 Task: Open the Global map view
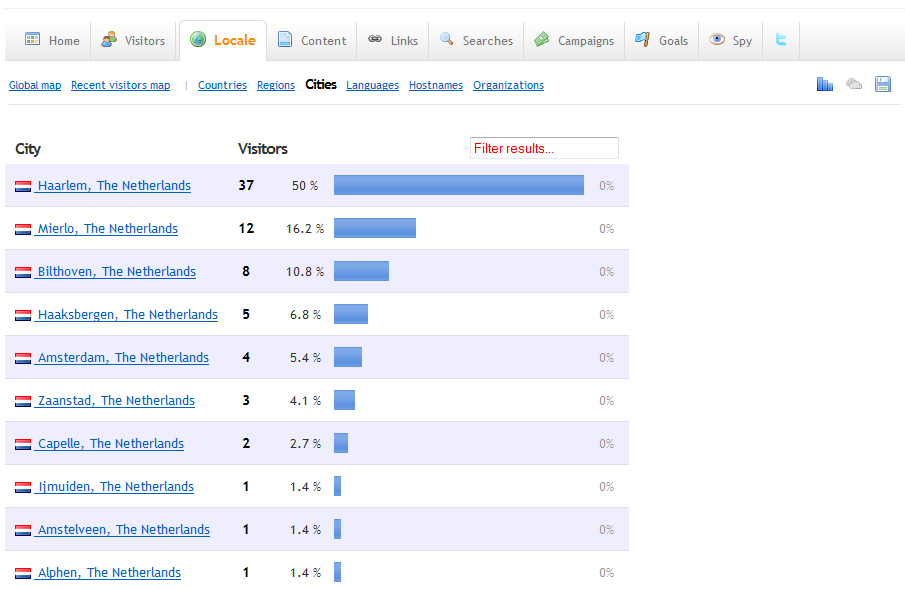(35, 86)
